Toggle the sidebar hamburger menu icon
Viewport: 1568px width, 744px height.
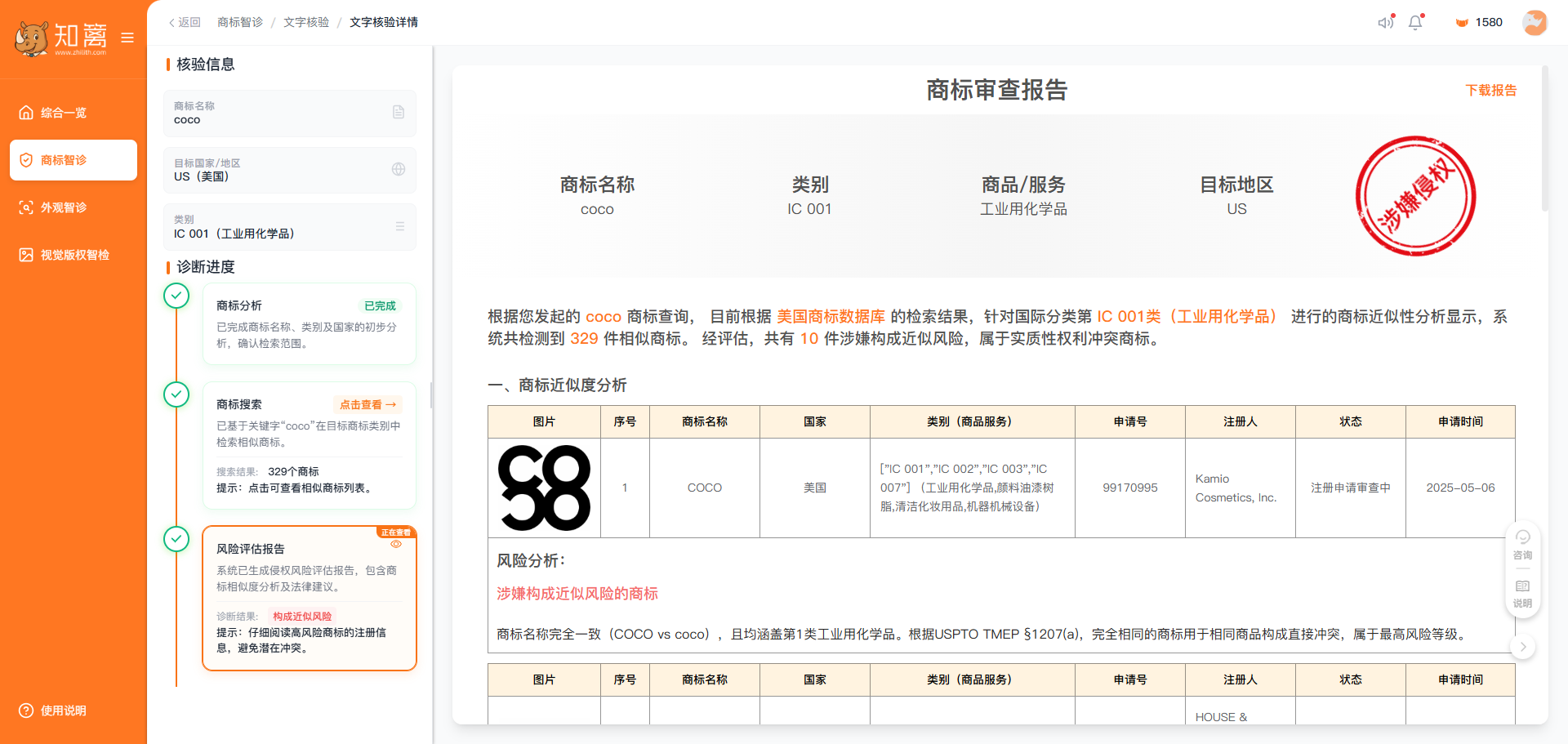(127, 38)
